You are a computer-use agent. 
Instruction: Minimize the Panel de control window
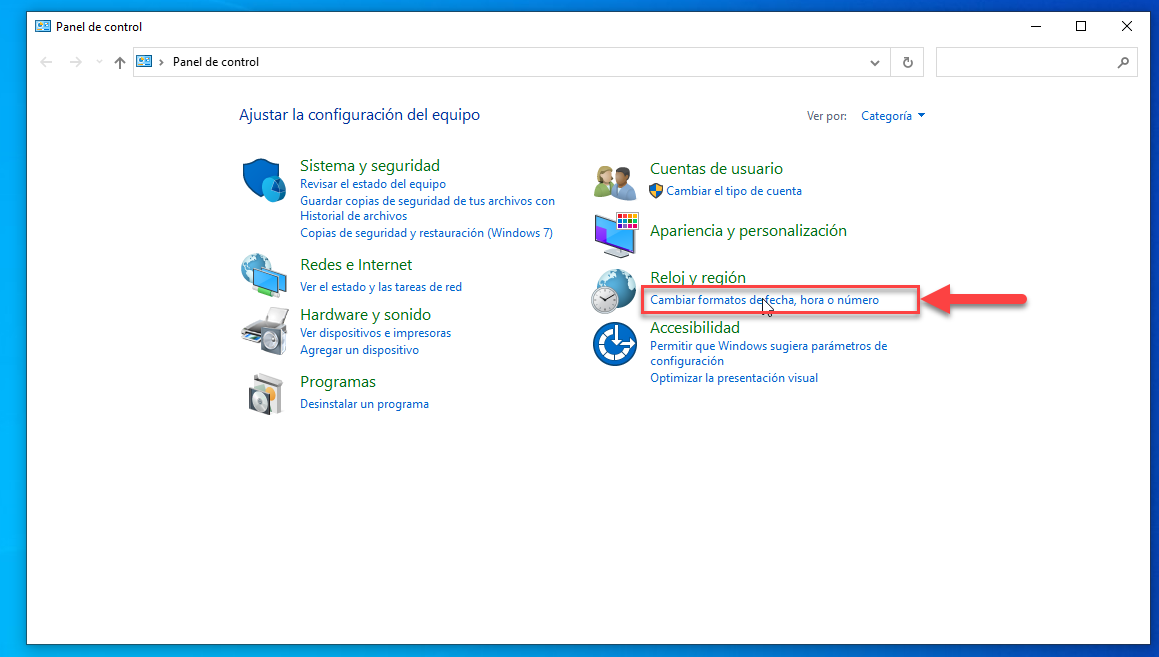pyautogui.click(x=1036, y=27)
